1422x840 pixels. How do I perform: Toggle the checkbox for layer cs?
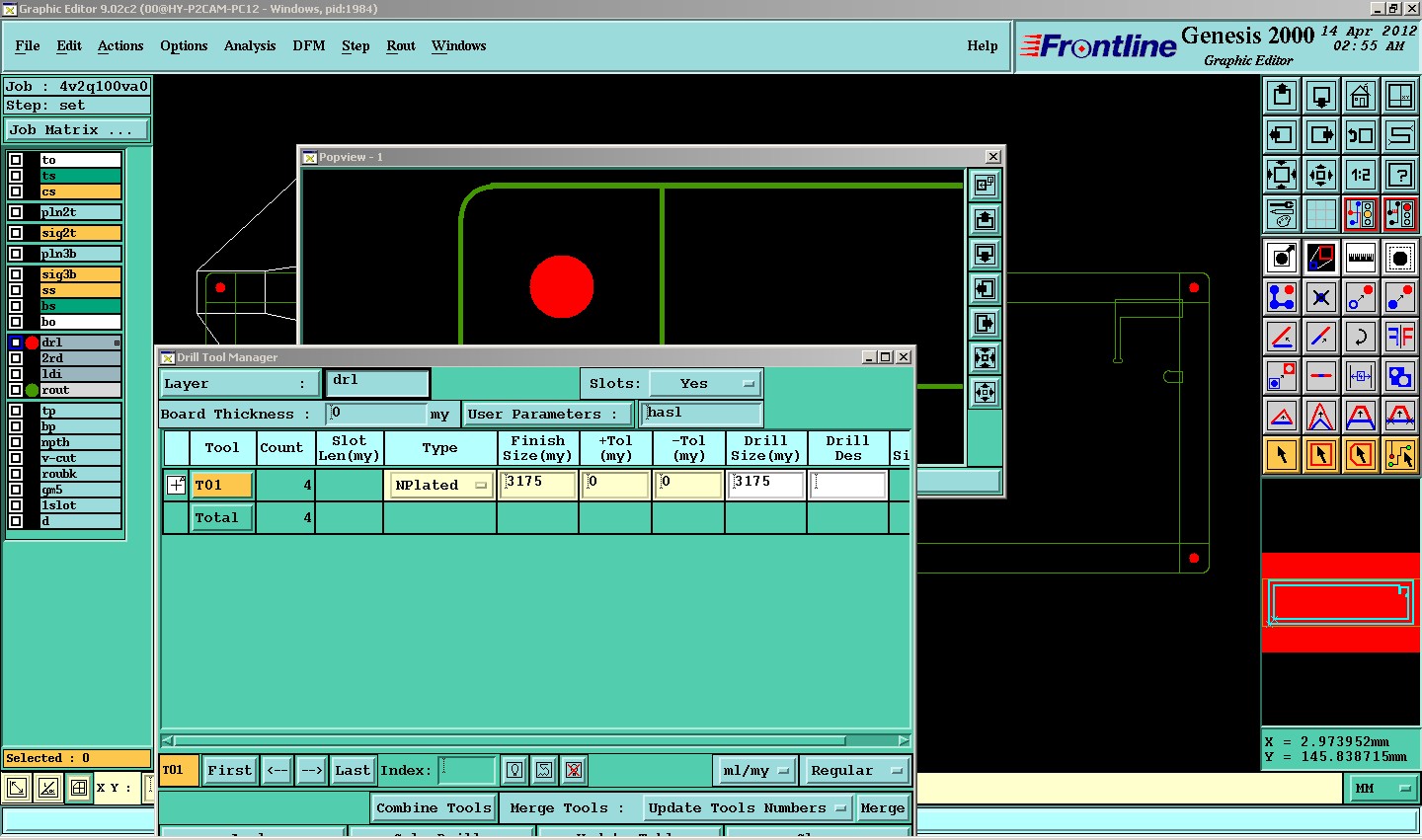coord(16,191)
